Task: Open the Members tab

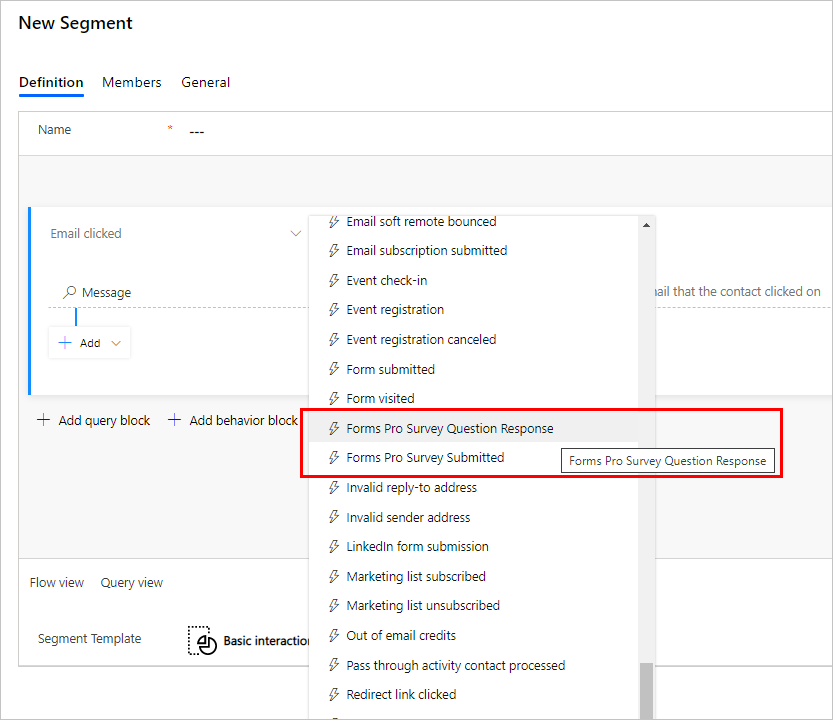Action: click(x=132, y=82)
